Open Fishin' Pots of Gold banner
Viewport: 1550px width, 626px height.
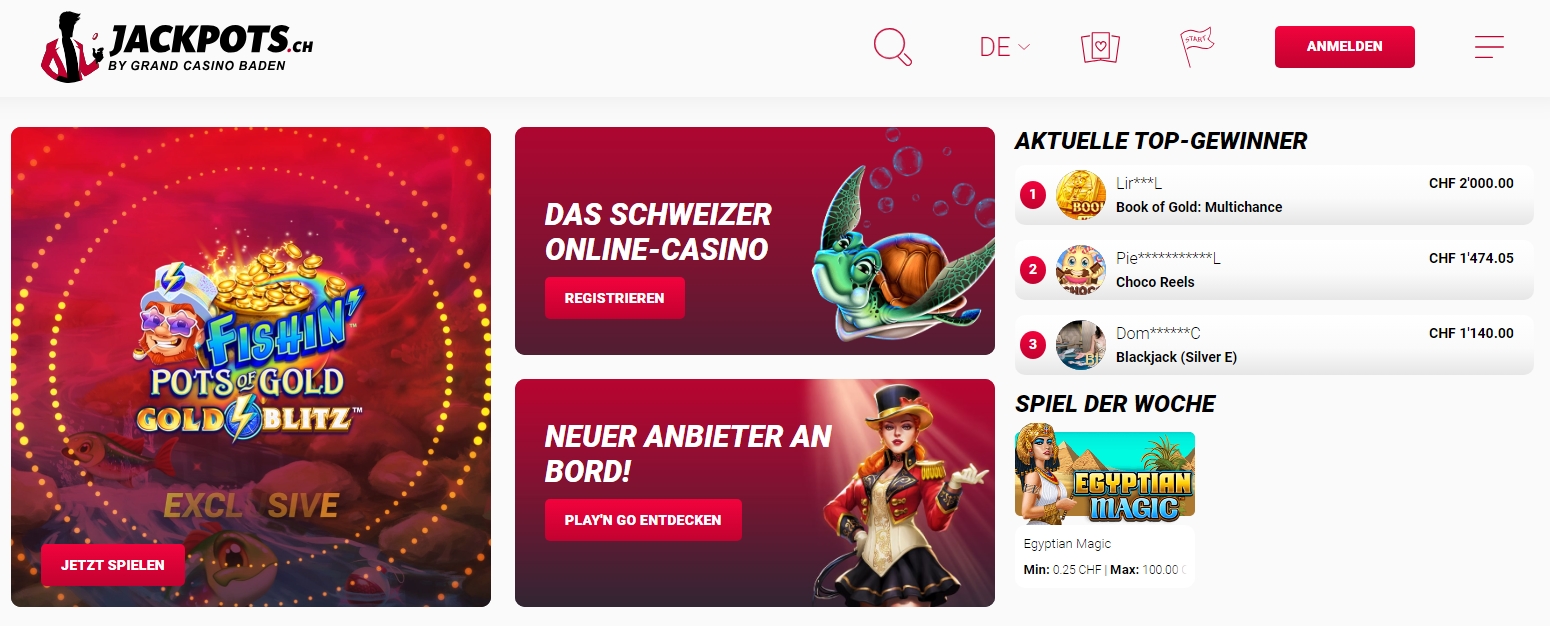pyautogui.click(x=251, y=367)
